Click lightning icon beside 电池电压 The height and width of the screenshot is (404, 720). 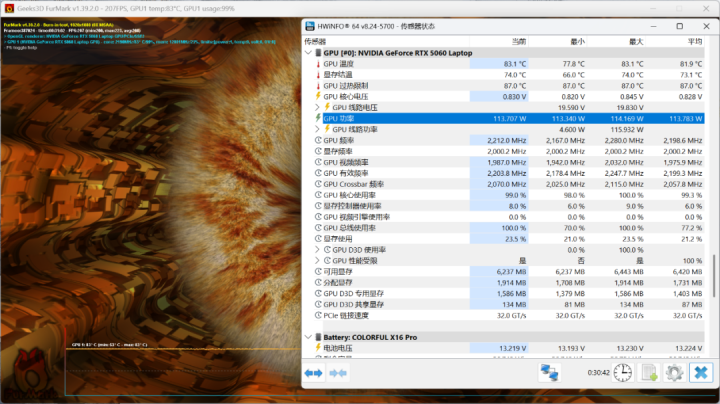click(x=318, y=348)
